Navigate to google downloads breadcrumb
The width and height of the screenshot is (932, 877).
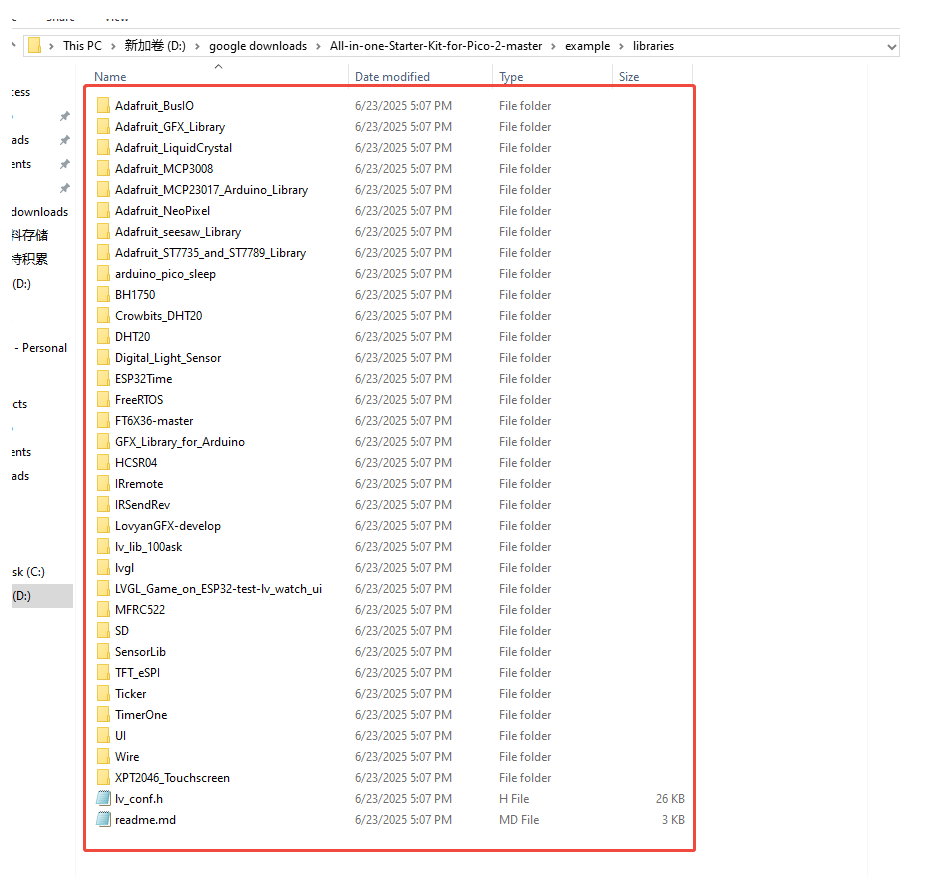click(258, 46)
